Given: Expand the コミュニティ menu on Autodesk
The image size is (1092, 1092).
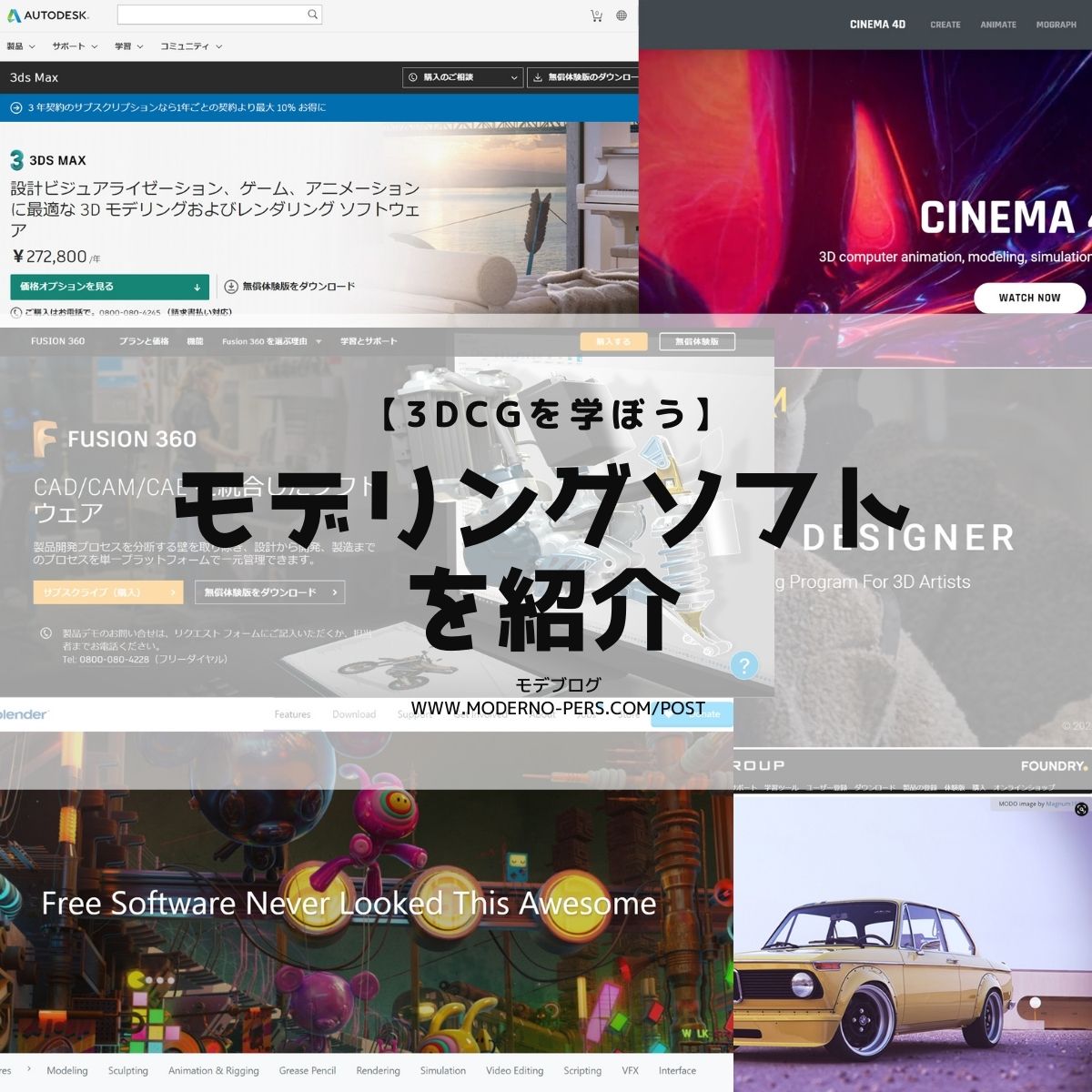Looking at the screenshot, I should (x=191, y=46).
